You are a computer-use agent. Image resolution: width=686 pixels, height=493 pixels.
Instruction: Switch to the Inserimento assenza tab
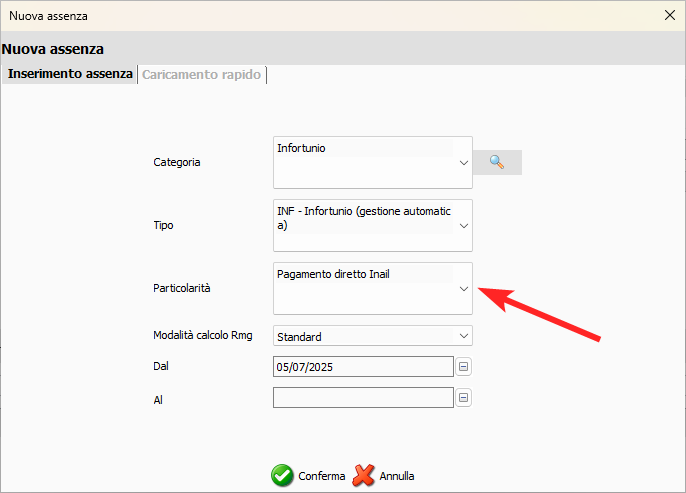pyautogui.click(x=70, y=75)
